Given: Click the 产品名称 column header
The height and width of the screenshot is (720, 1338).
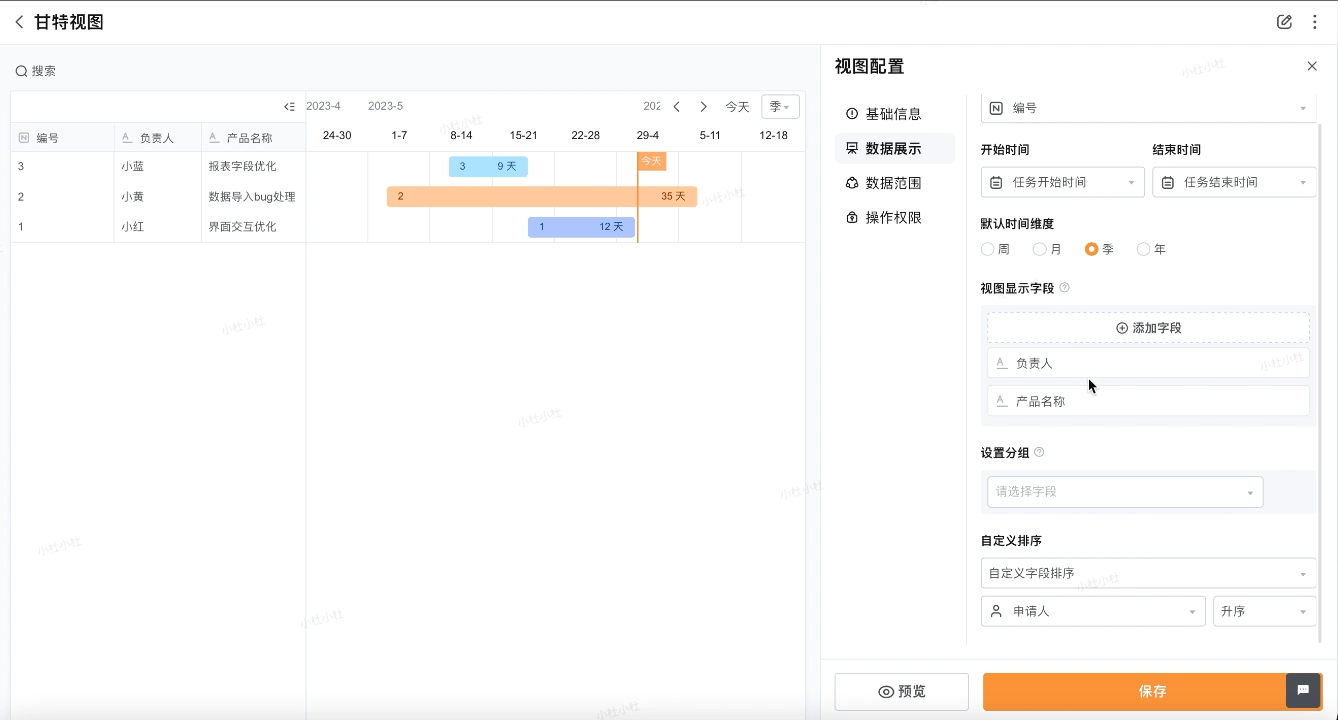Looking at the screenshot, I should [x=254, y=138].
